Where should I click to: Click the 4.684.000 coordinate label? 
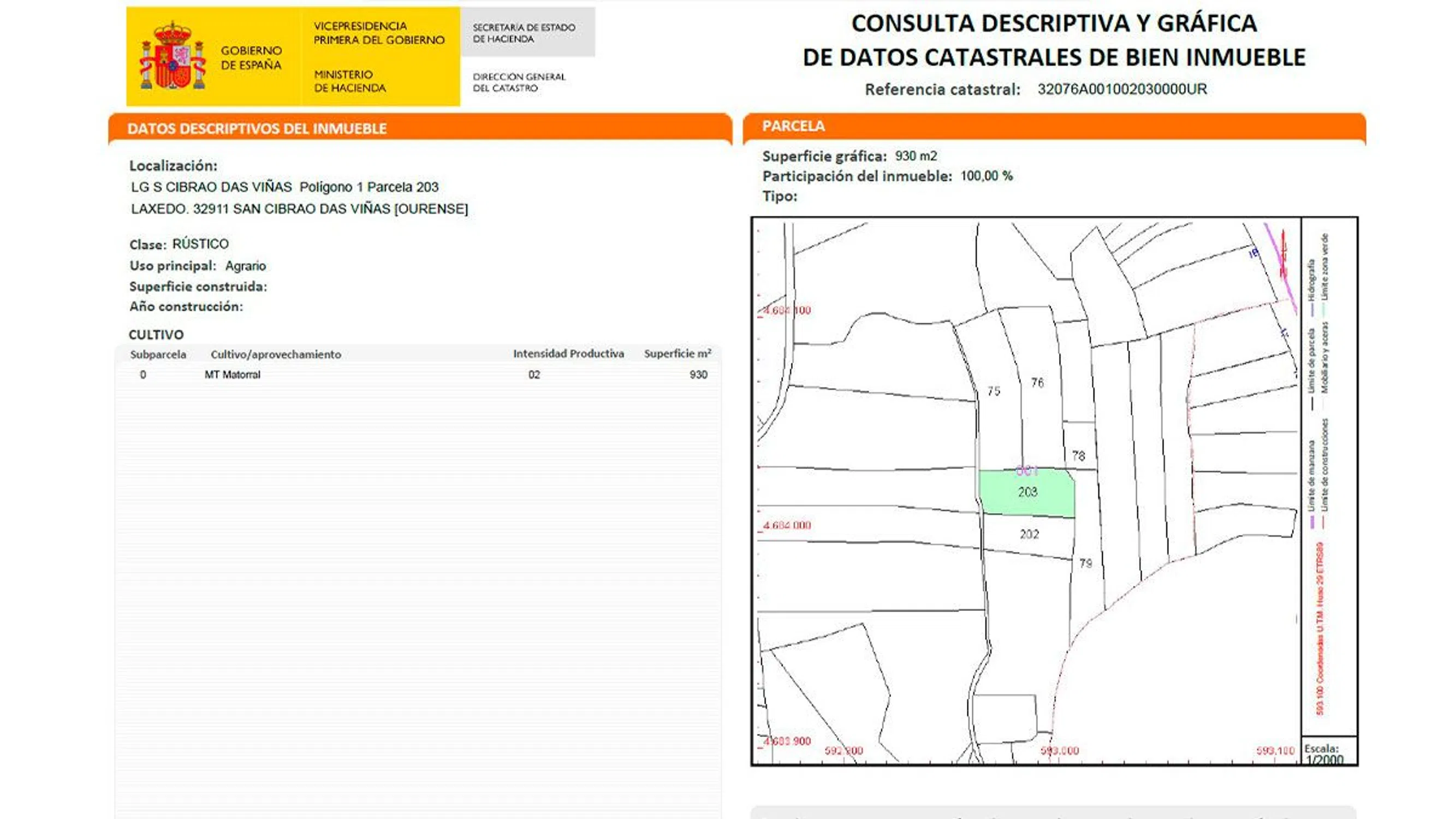click(x=787, y=526)
